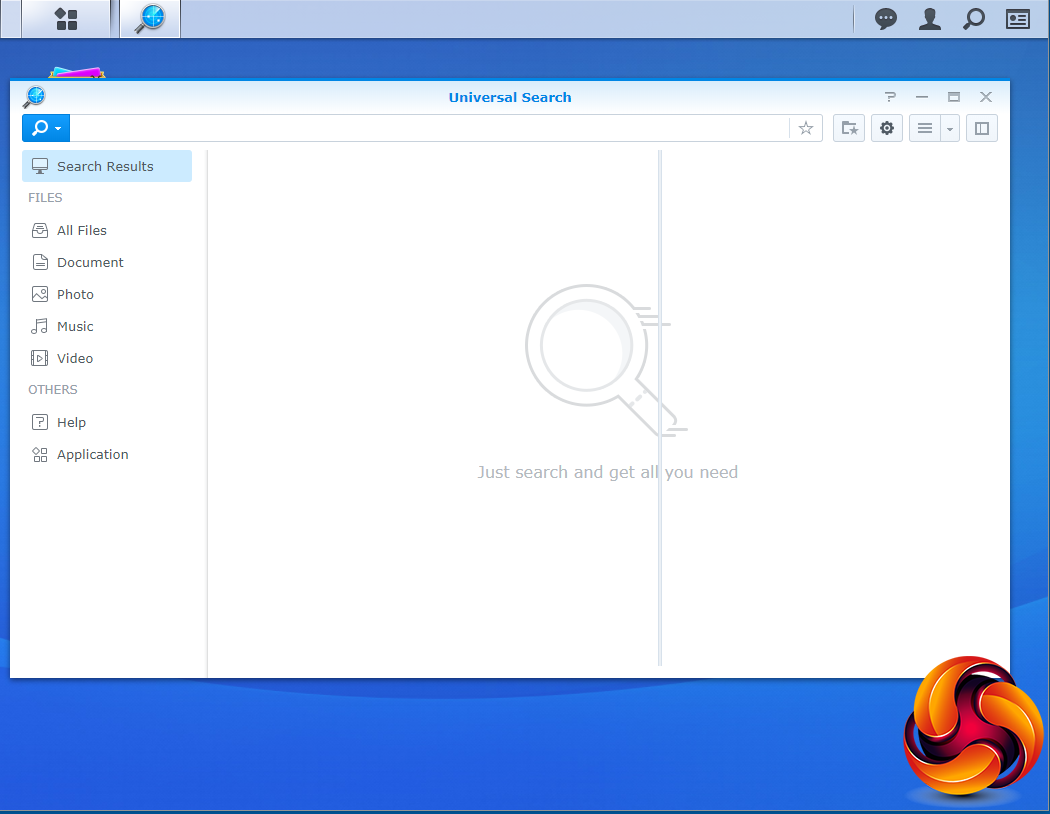Expand the blue search options dropdown
Viewport: 1050px width, 814px height.
pos(46,128)
